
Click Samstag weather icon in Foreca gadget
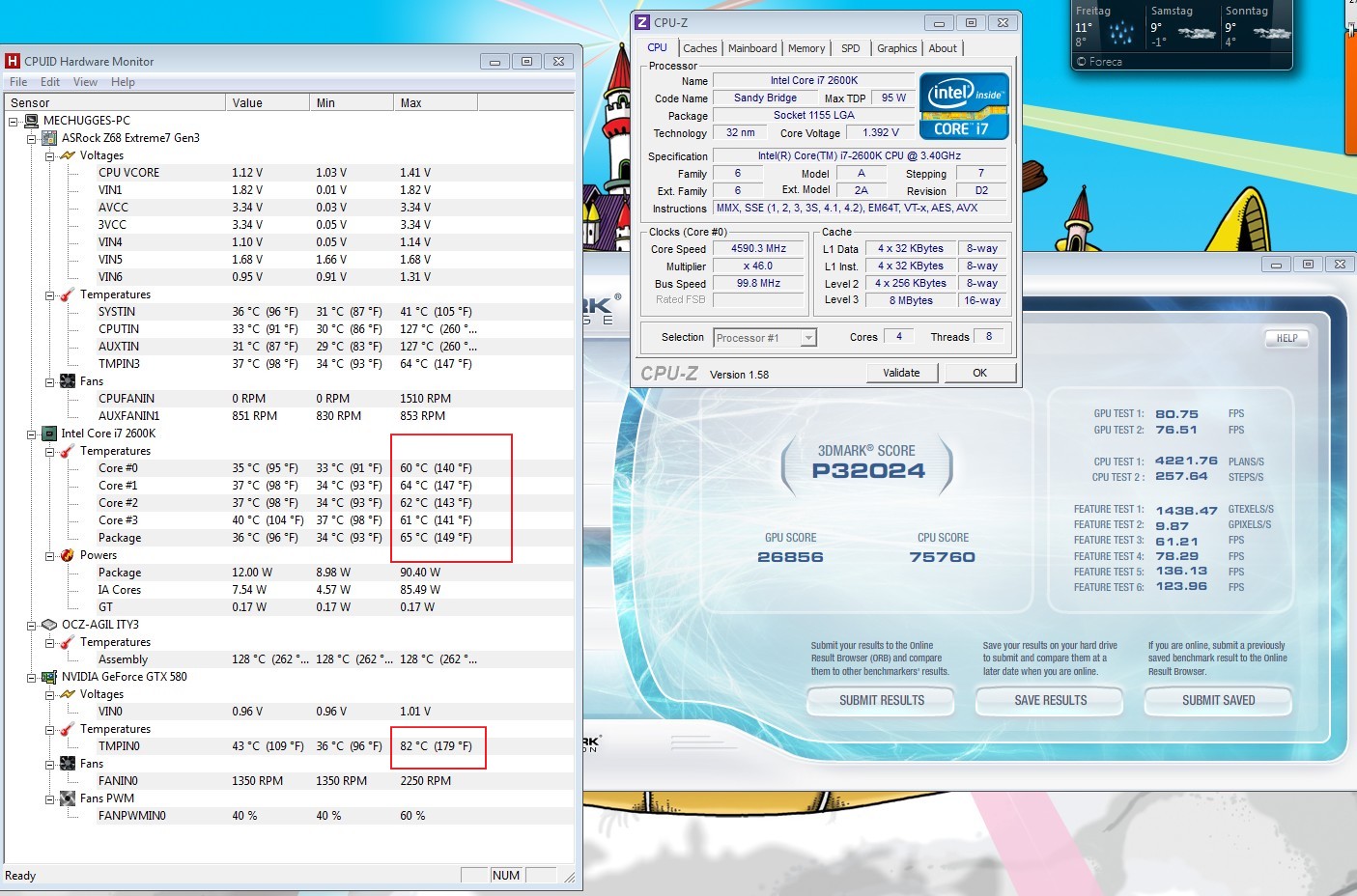[1197, 33]
